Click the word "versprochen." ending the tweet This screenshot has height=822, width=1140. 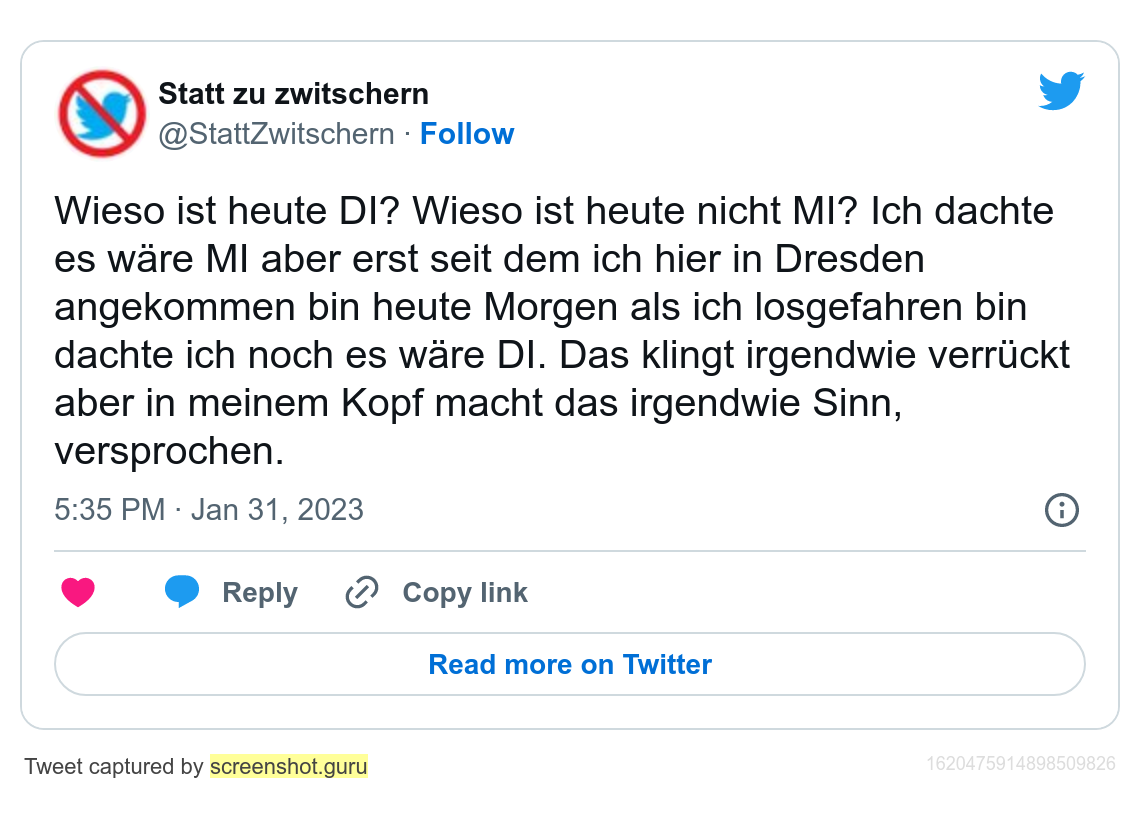coord(169,451)
